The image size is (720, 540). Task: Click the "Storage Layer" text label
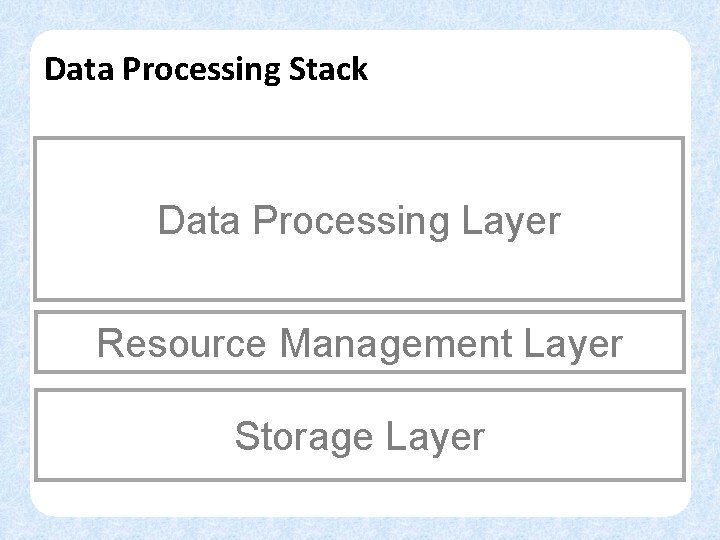click(359, 437)
